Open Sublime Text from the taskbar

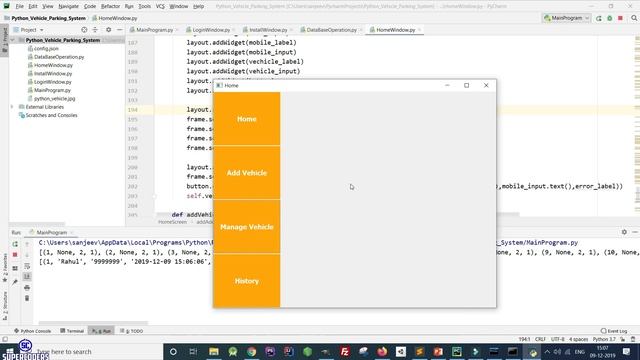tap(419, 351)
